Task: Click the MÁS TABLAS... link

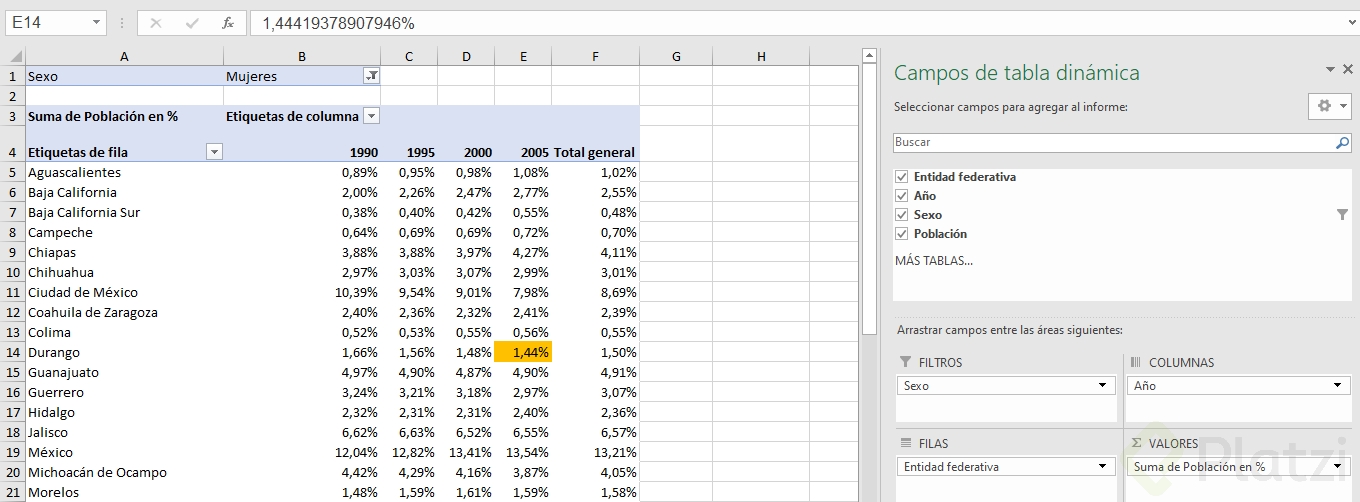Action: (934, 261)
